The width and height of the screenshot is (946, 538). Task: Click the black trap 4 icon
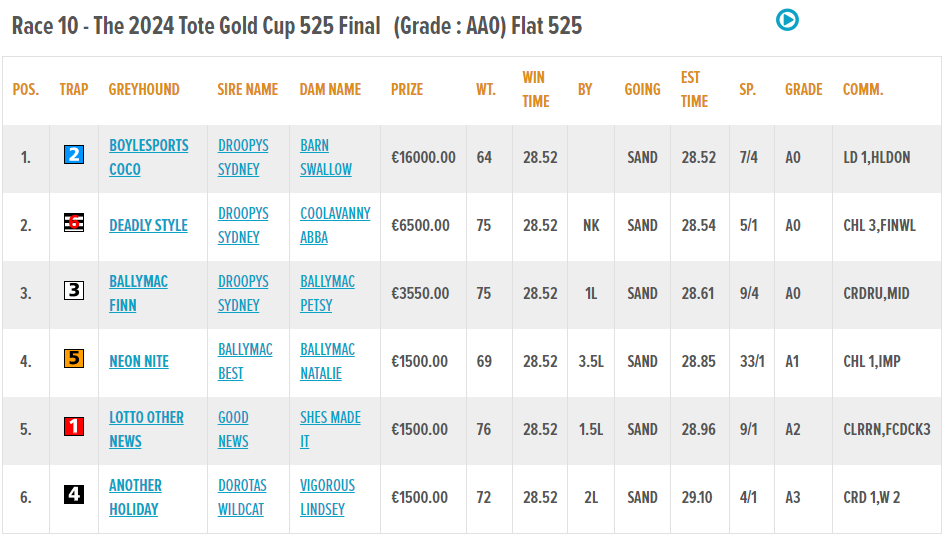click(74, 494)
